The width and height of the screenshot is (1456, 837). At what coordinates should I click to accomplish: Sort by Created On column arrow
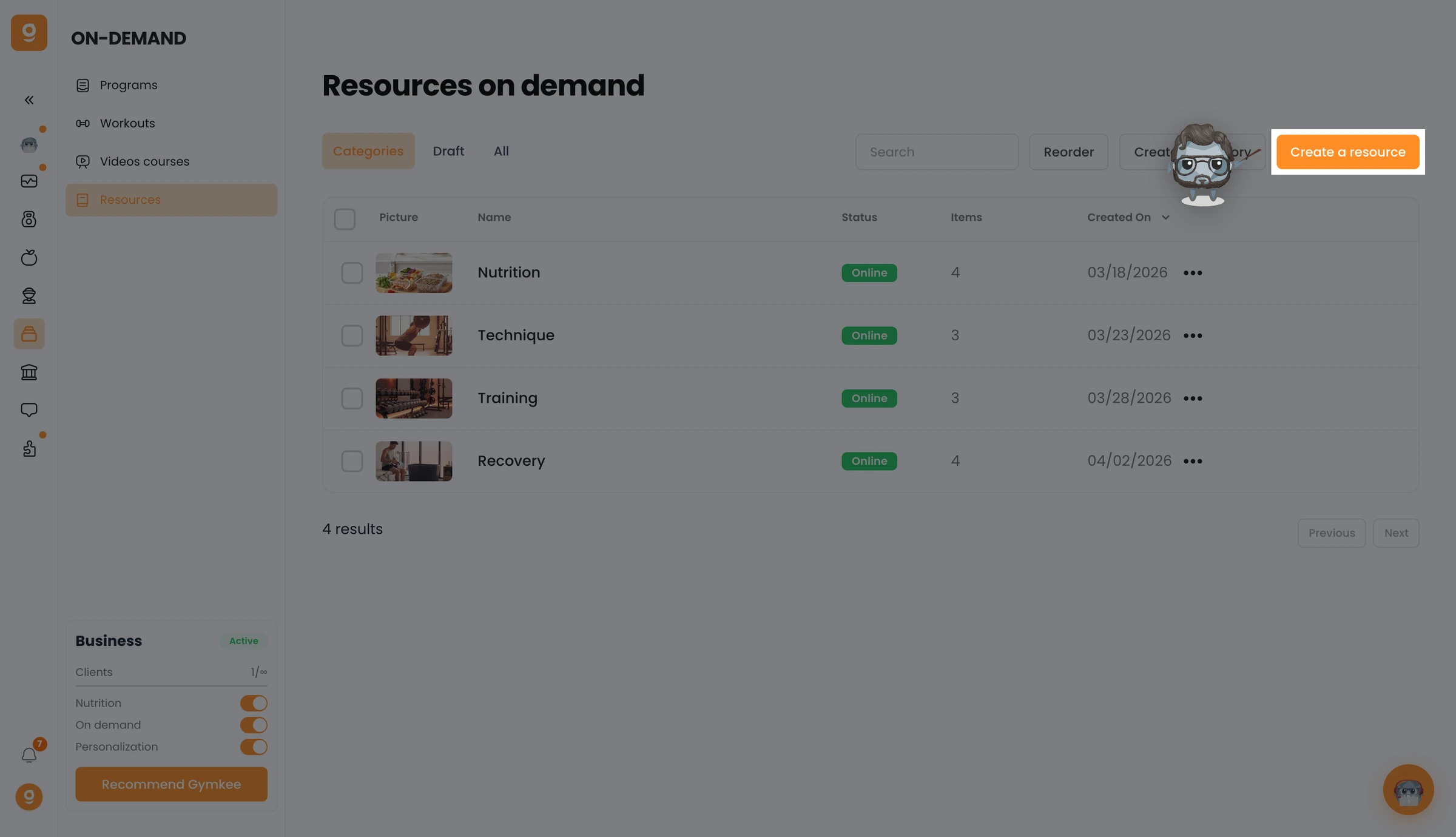(x=1165, y=217)
